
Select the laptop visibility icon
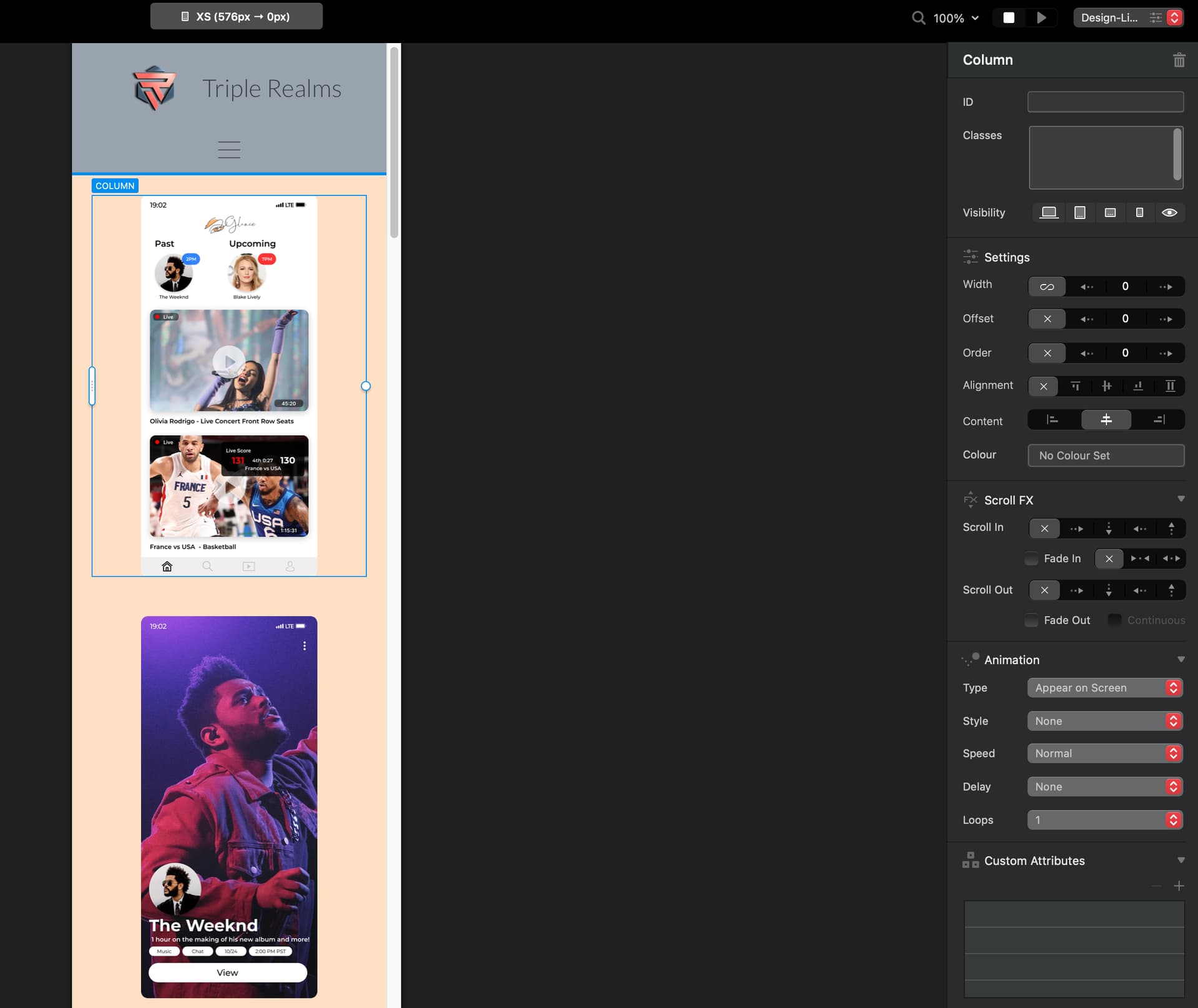1049,213
